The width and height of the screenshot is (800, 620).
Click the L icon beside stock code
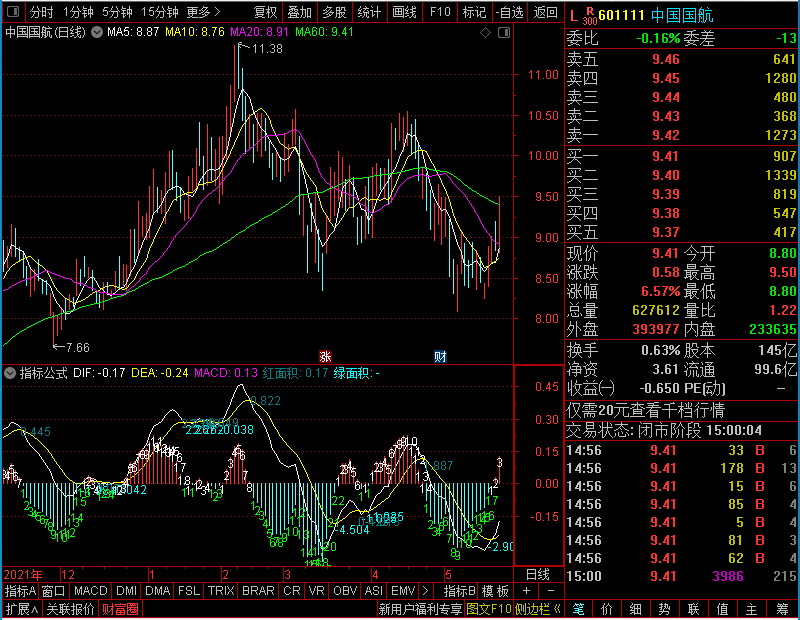point(574,16)
